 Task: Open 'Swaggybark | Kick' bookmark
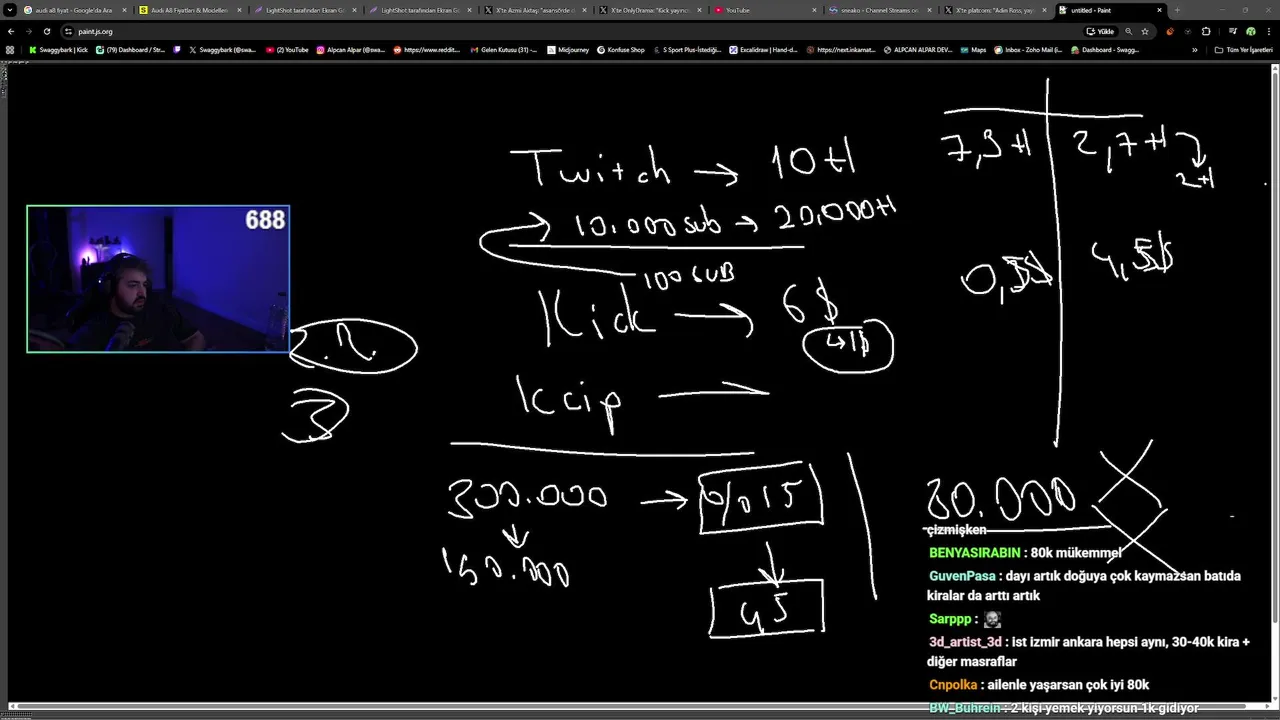point(58,49)
